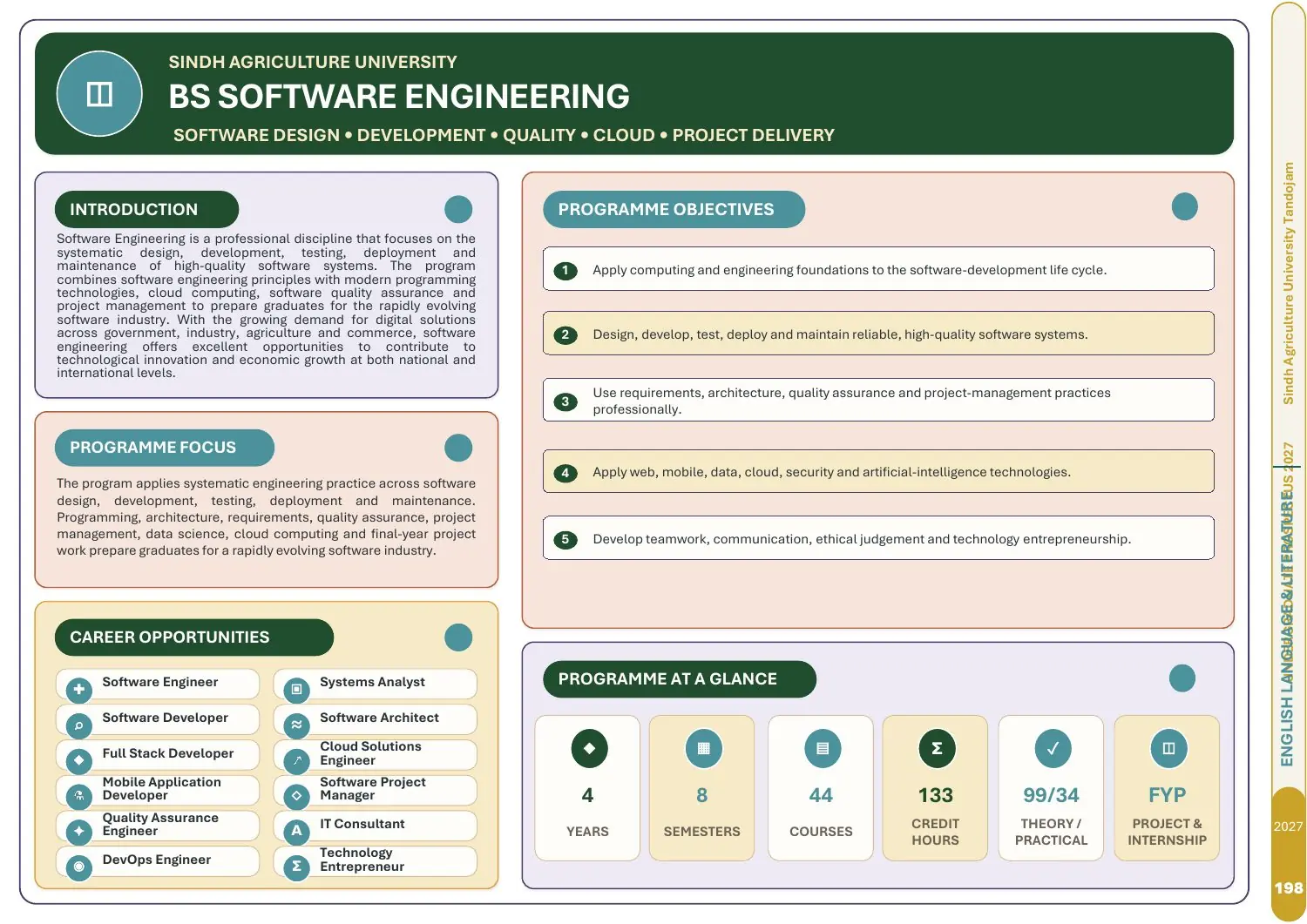The width and height of the screenshot is (1307, 924).
Task: Click objective text about project-management practices
Action: coord(851,401)
